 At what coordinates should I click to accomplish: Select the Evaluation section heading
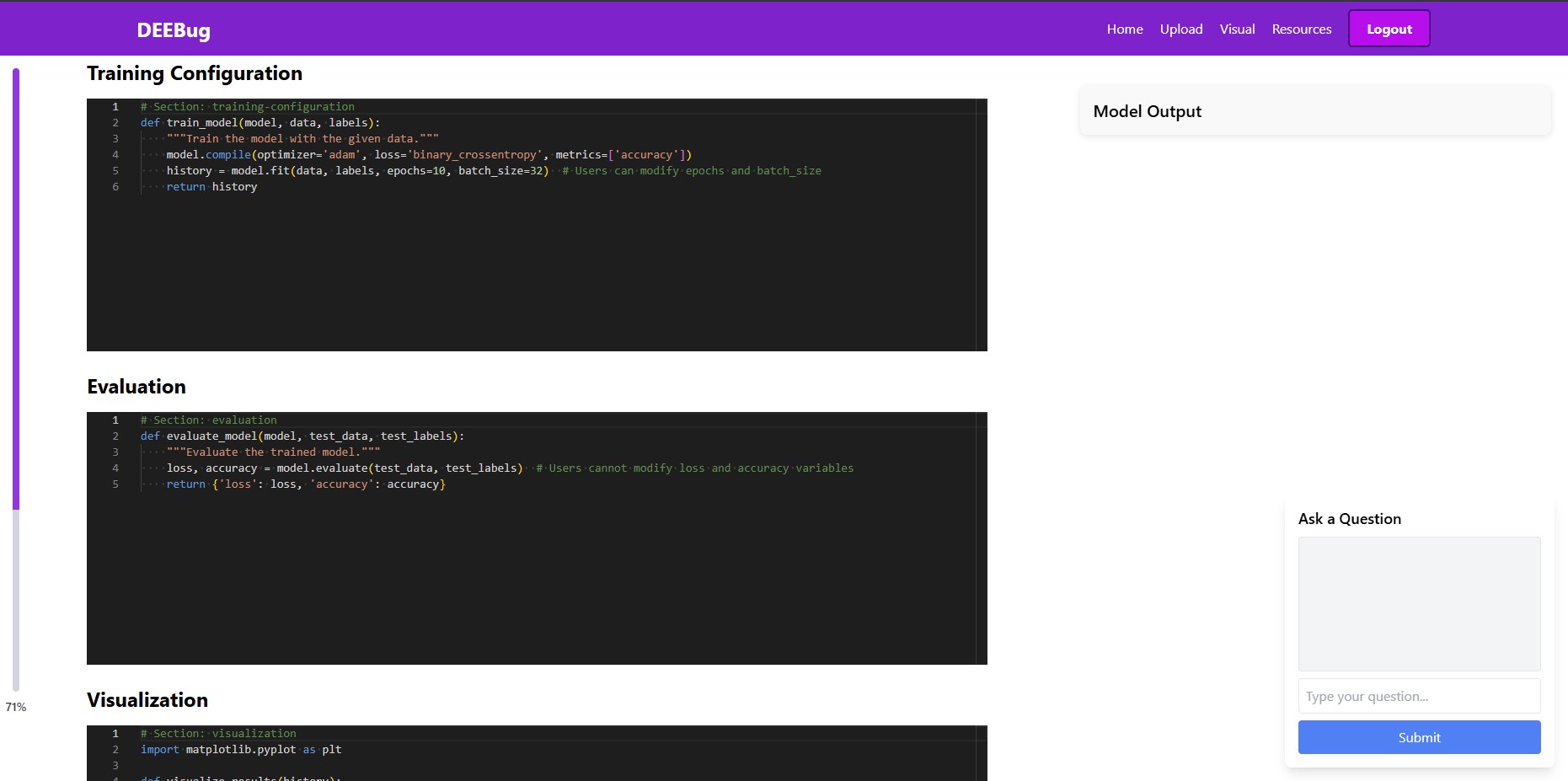coord(136,386)
